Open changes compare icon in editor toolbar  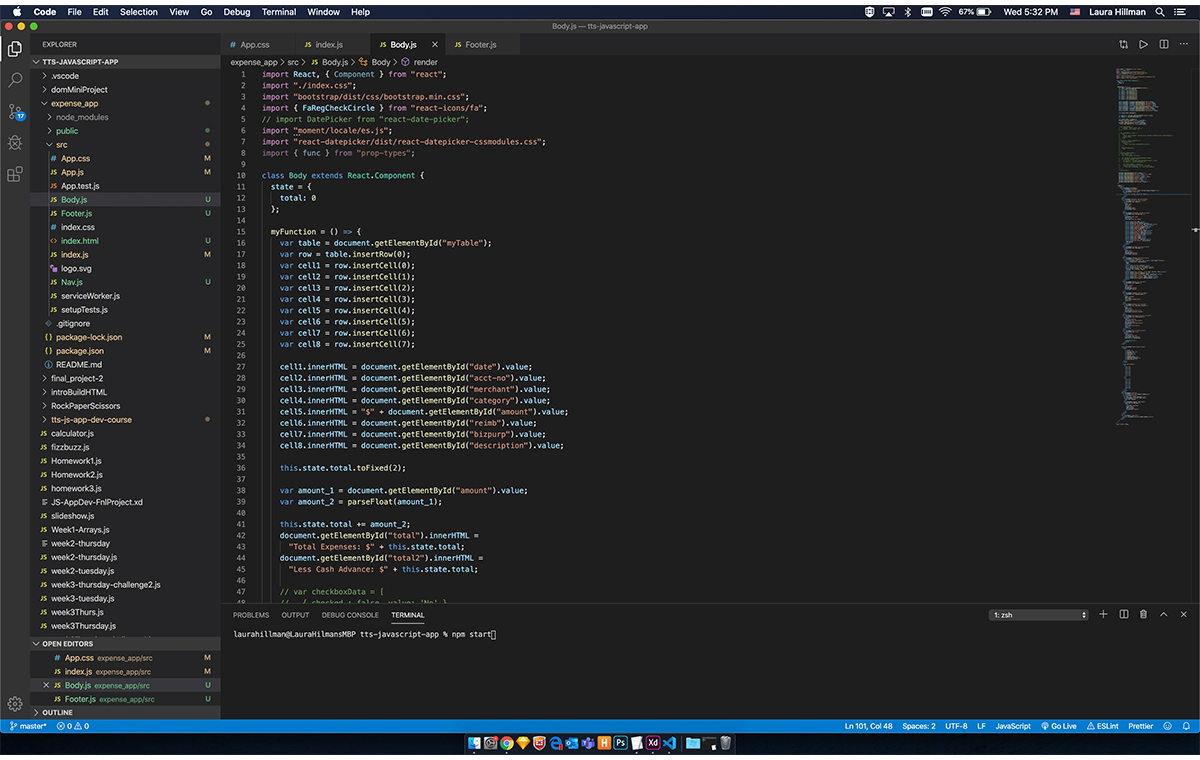pyautogui.click(x=1124, y=44)
